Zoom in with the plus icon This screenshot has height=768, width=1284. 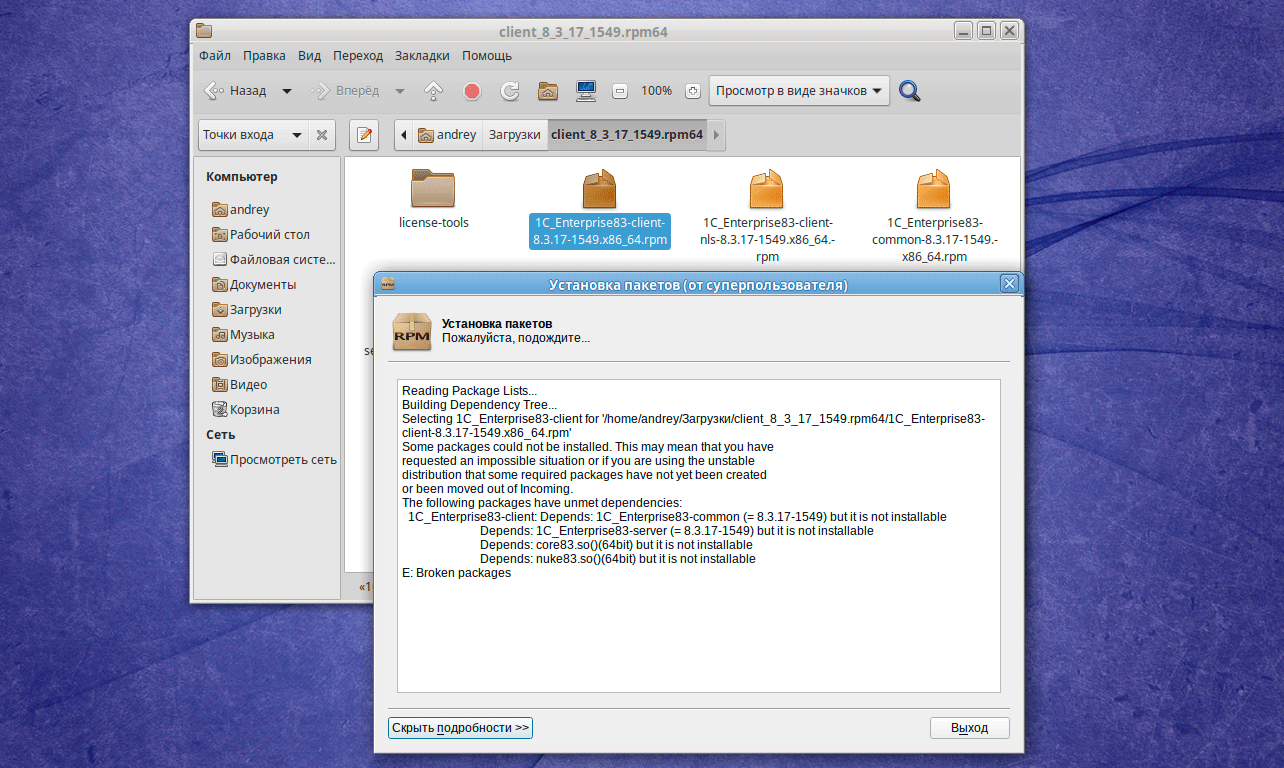pyautogui.click(x=692, y=91)
